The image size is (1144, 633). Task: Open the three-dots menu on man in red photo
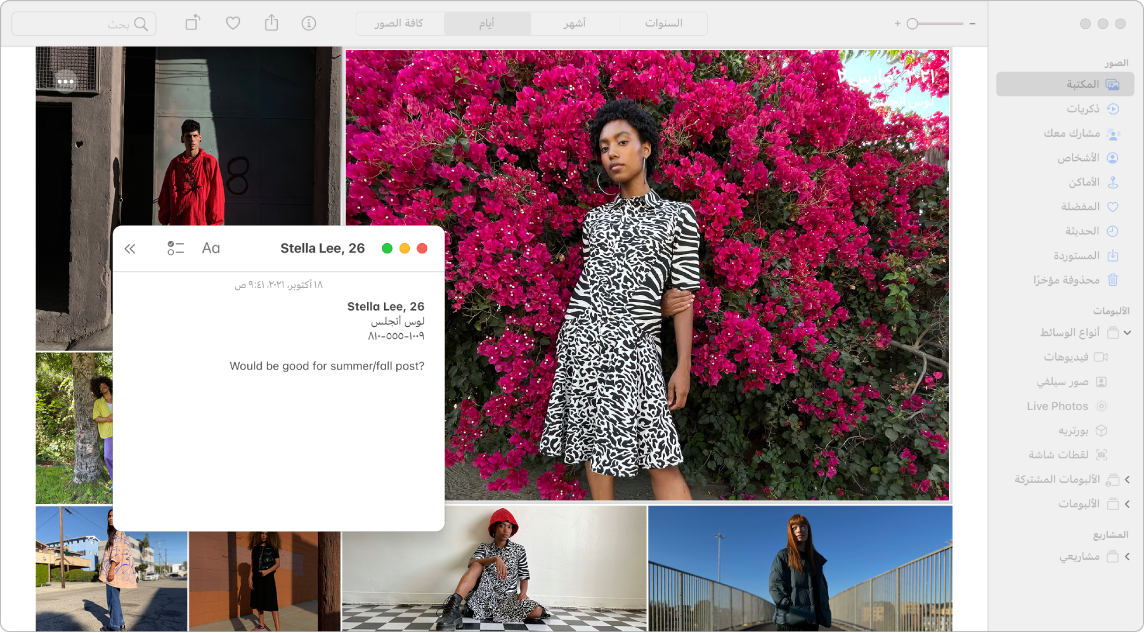pyautogui.click(x=66, y=82)
